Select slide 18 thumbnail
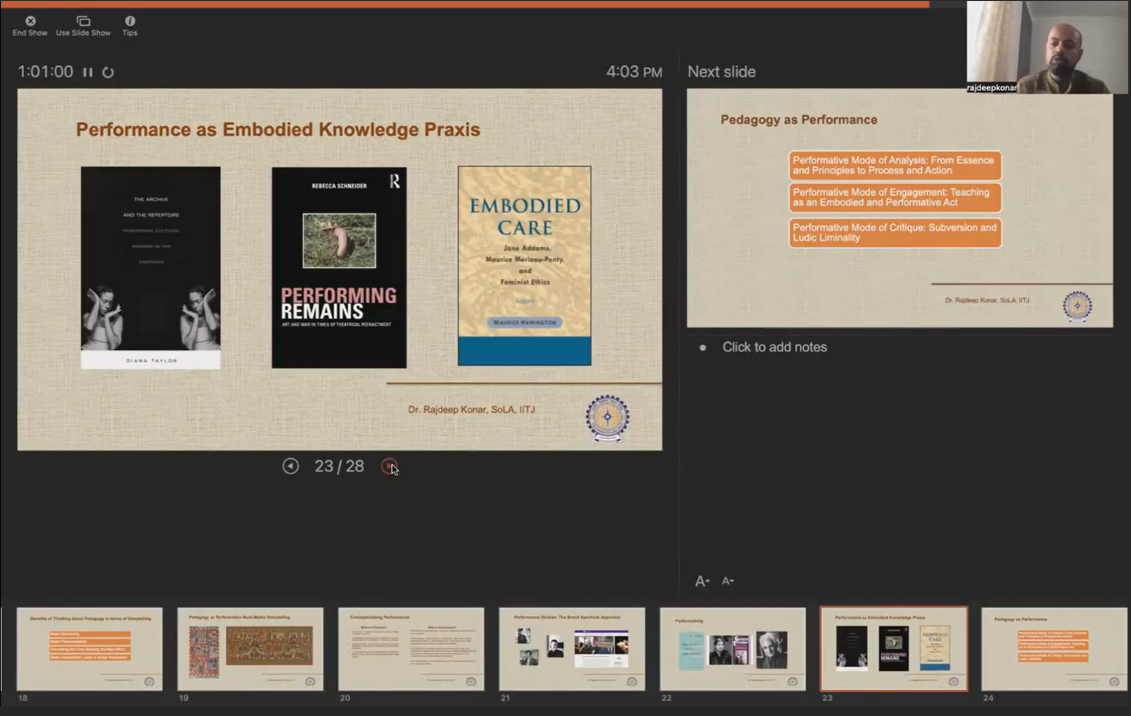 click(x=89, y=649)
